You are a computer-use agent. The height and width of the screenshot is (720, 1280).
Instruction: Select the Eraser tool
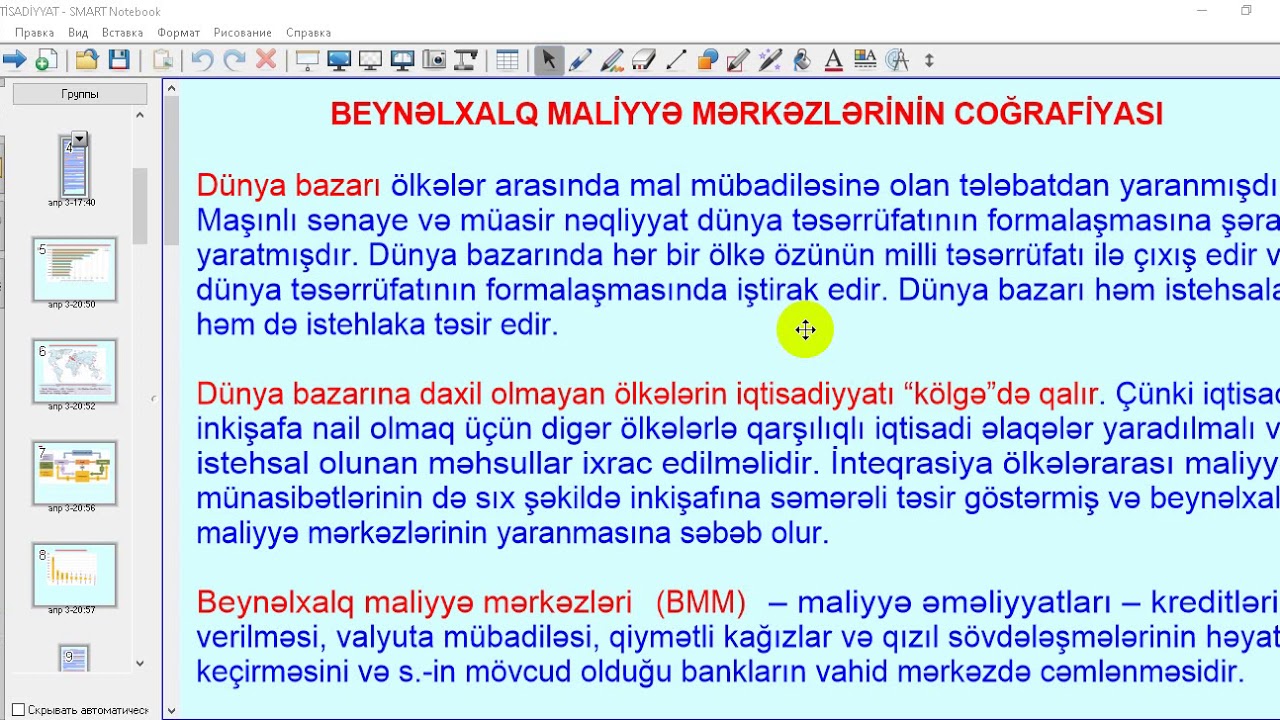[644, 60]
